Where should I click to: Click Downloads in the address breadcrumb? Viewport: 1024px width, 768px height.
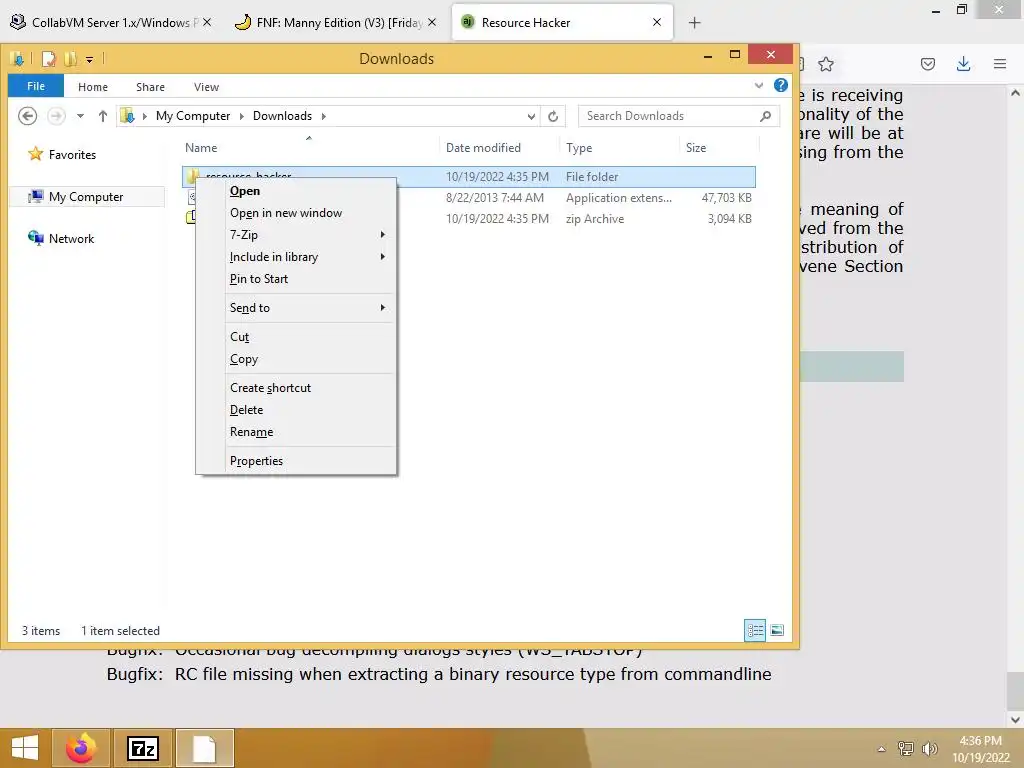pos(282,116)
